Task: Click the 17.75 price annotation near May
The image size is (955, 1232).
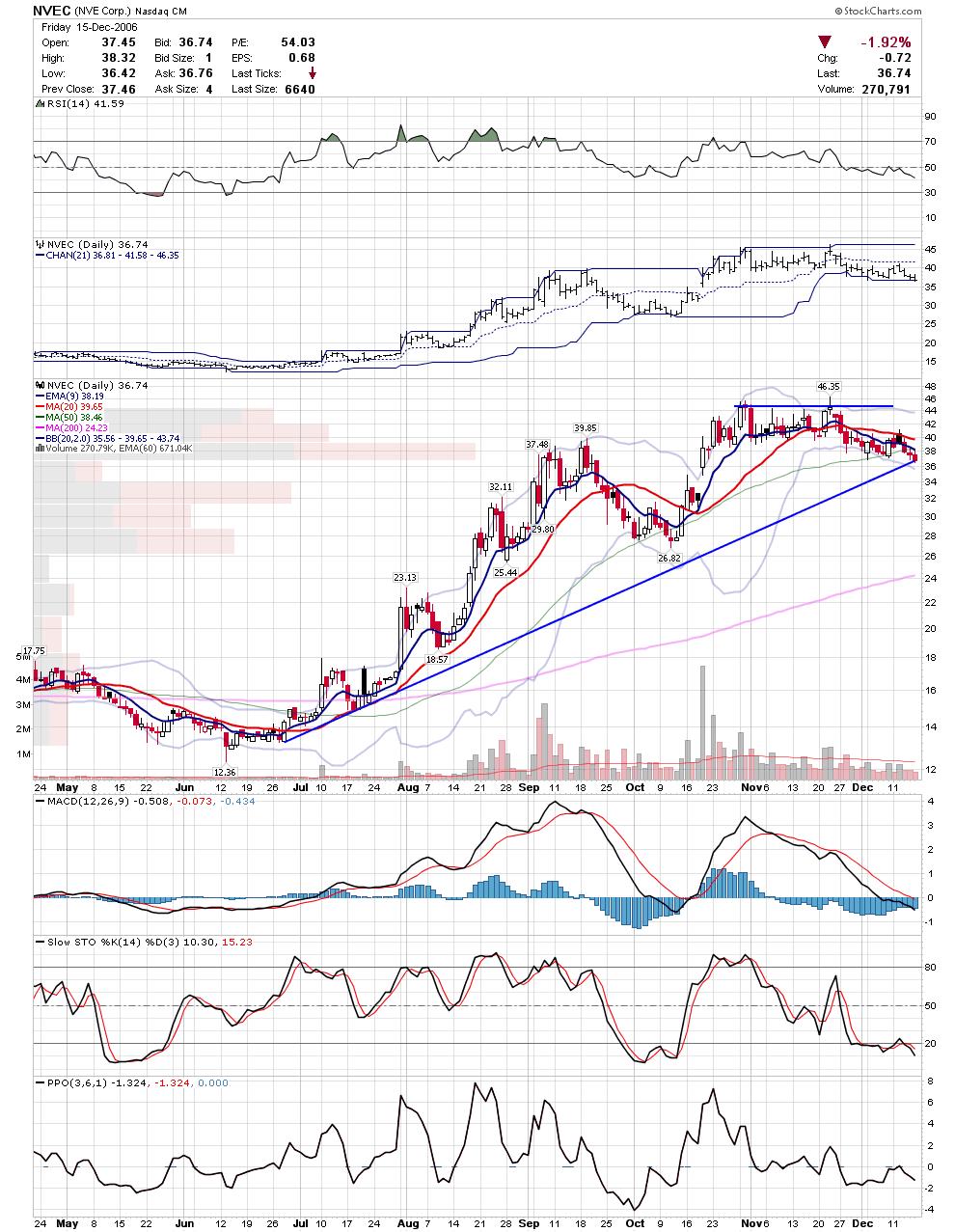Action: (x=34, y=650)
